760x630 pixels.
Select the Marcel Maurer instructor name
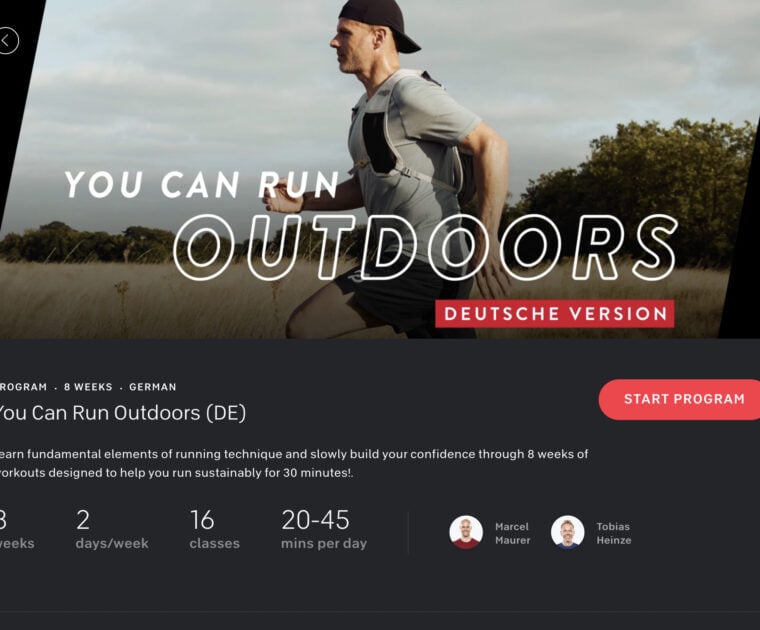point(512,533)
